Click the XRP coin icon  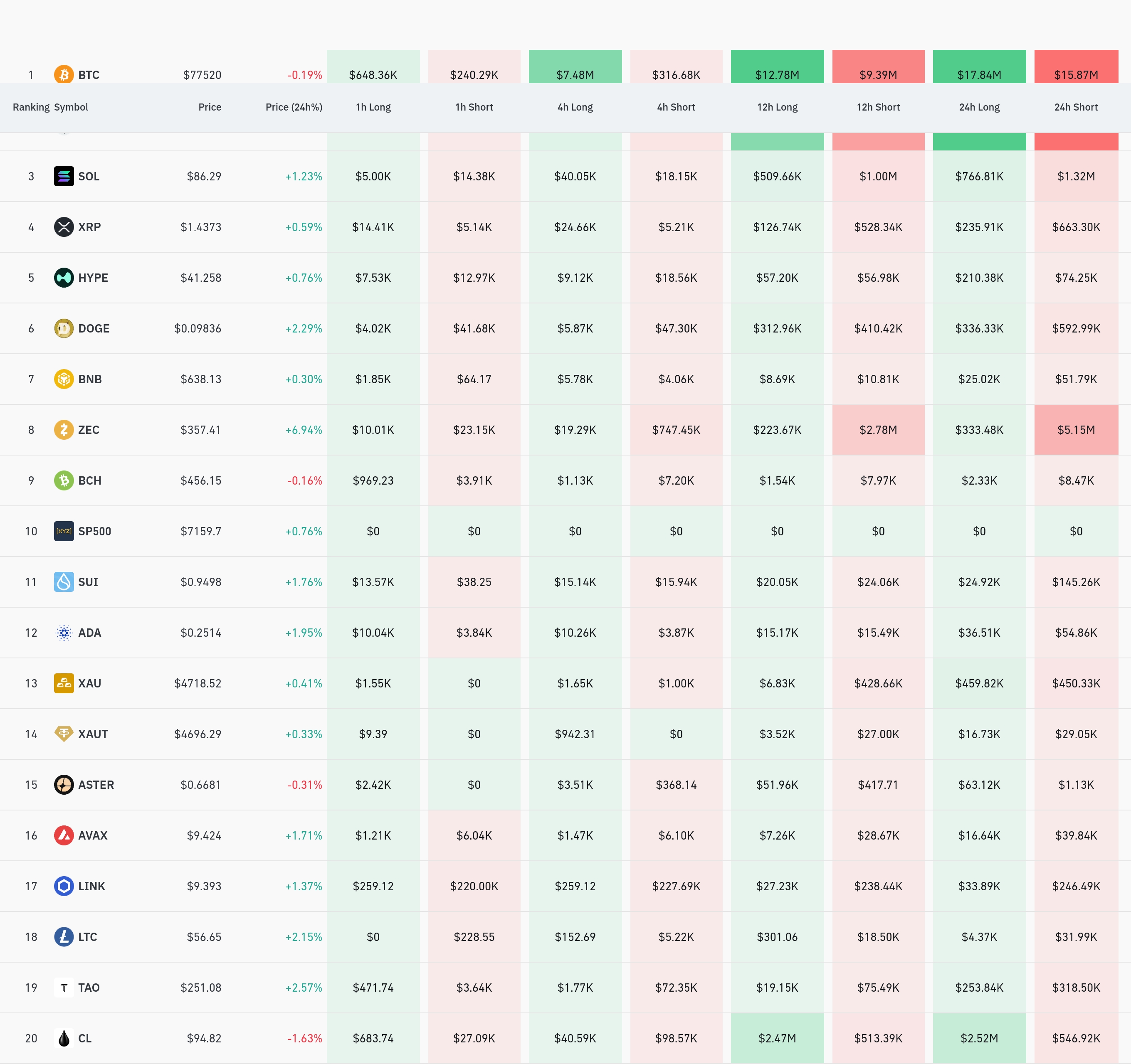[64, 227]
